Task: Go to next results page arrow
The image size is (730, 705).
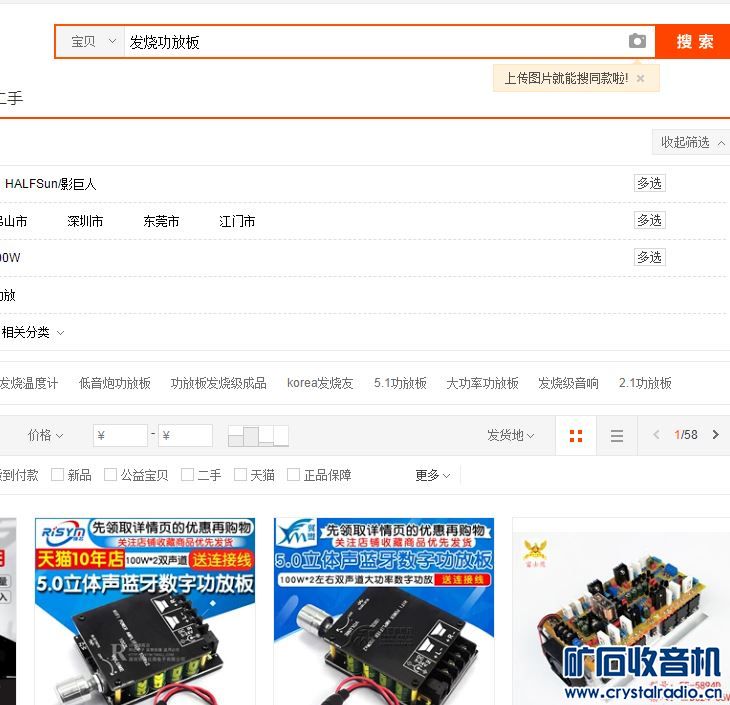Action: tap(716, 435)
